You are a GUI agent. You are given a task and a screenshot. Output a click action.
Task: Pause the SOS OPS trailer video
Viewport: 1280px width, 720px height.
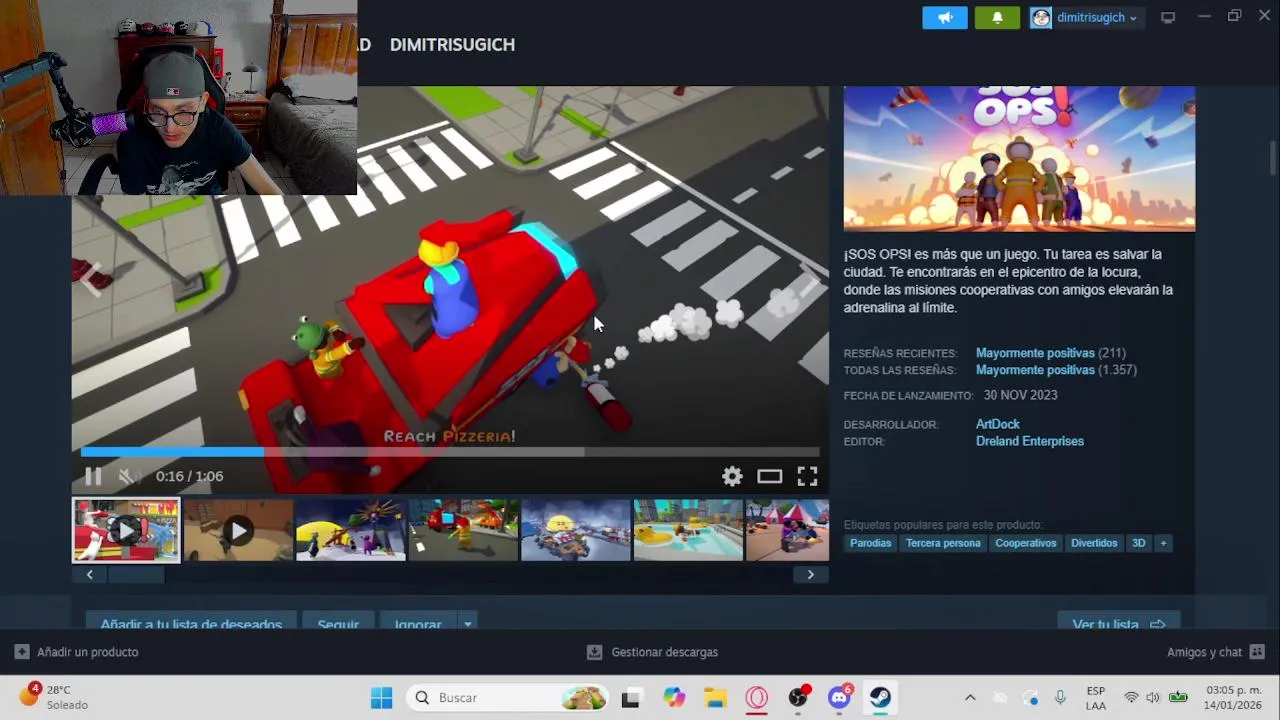[93, 476]
